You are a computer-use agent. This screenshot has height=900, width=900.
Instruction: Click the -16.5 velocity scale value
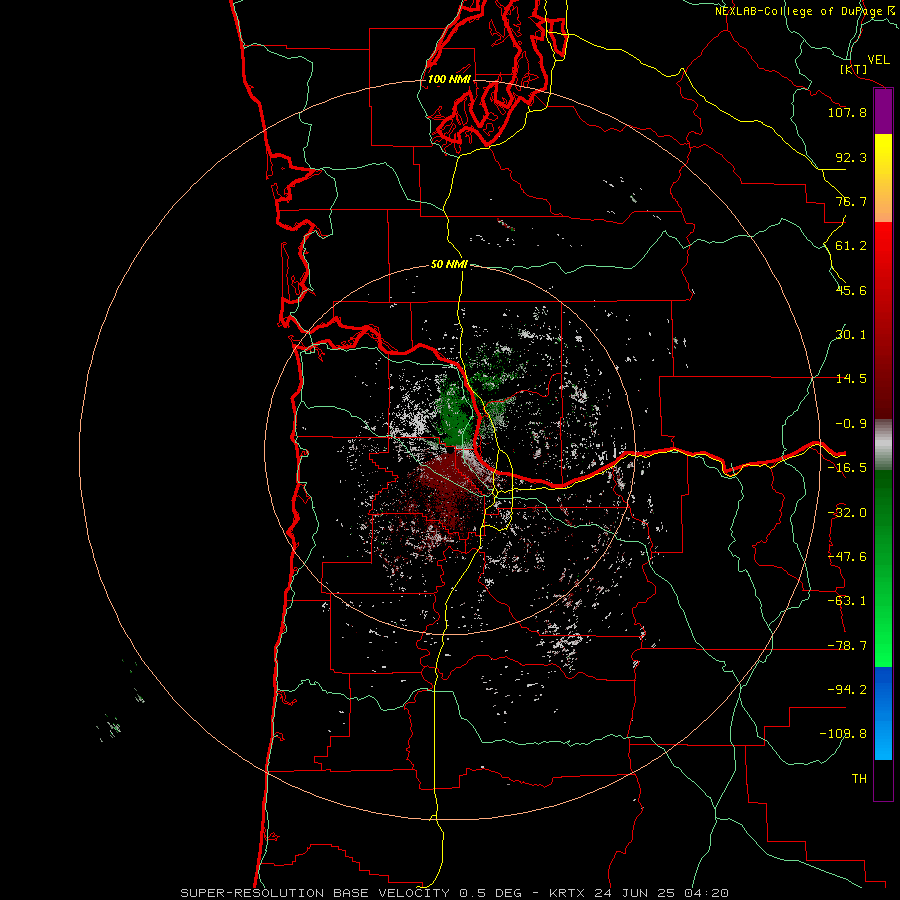click(847, 468)
